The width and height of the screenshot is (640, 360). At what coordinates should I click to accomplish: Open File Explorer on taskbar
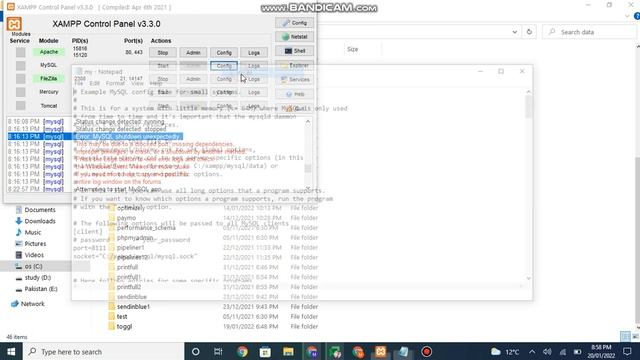[x=288, y=351]
